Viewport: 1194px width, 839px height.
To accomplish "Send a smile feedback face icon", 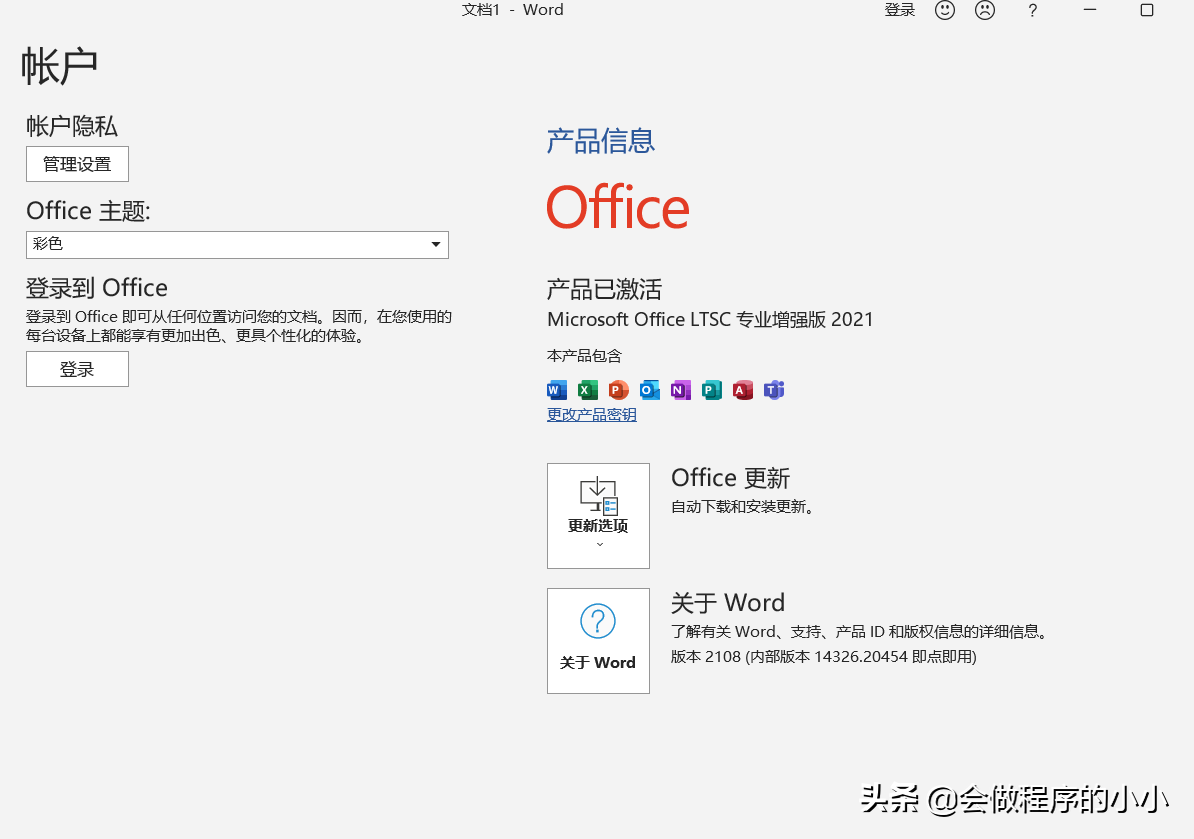I will 945,10.
